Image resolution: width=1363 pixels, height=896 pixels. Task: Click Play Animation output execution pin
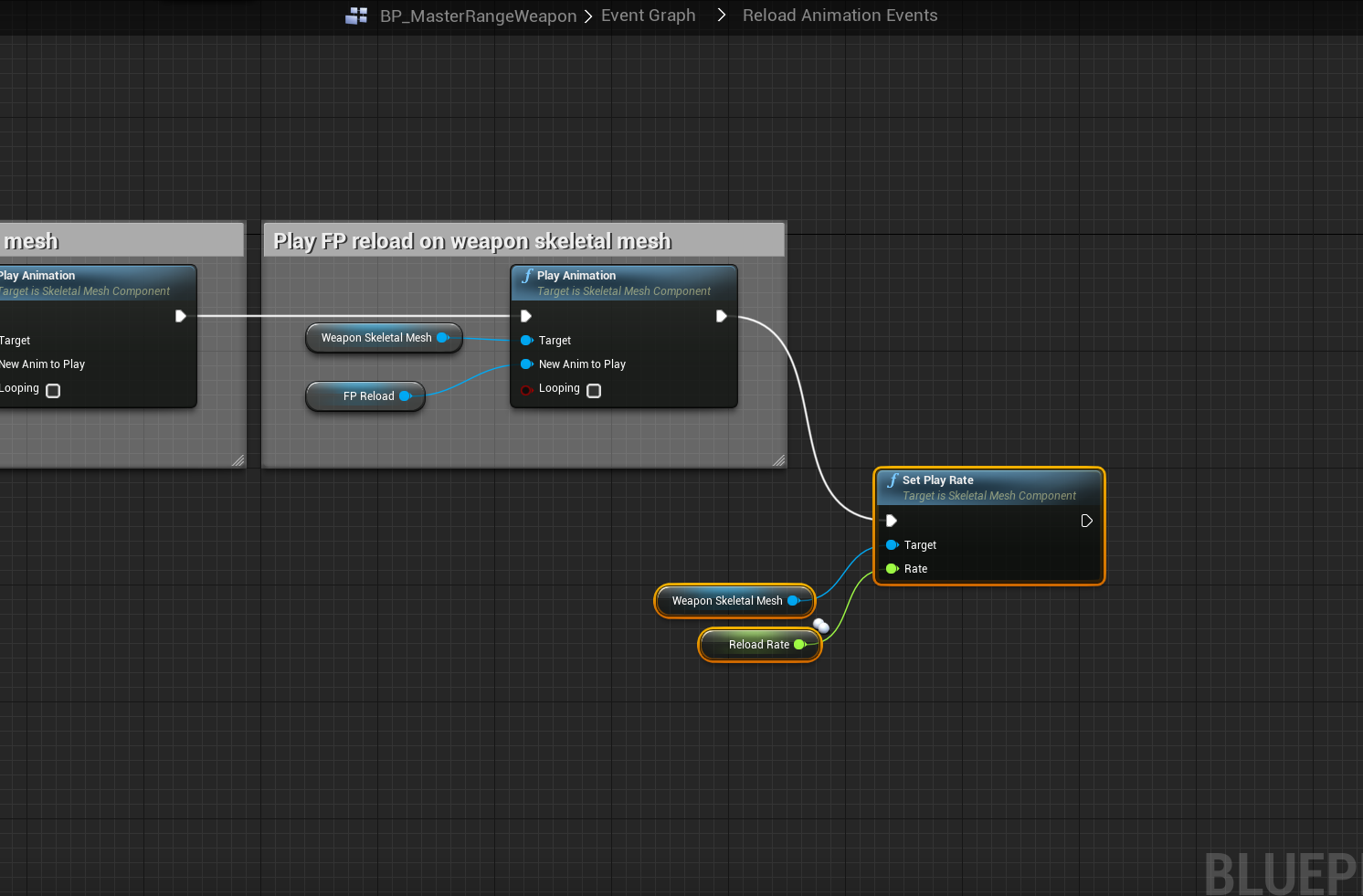tap(721, 316)
